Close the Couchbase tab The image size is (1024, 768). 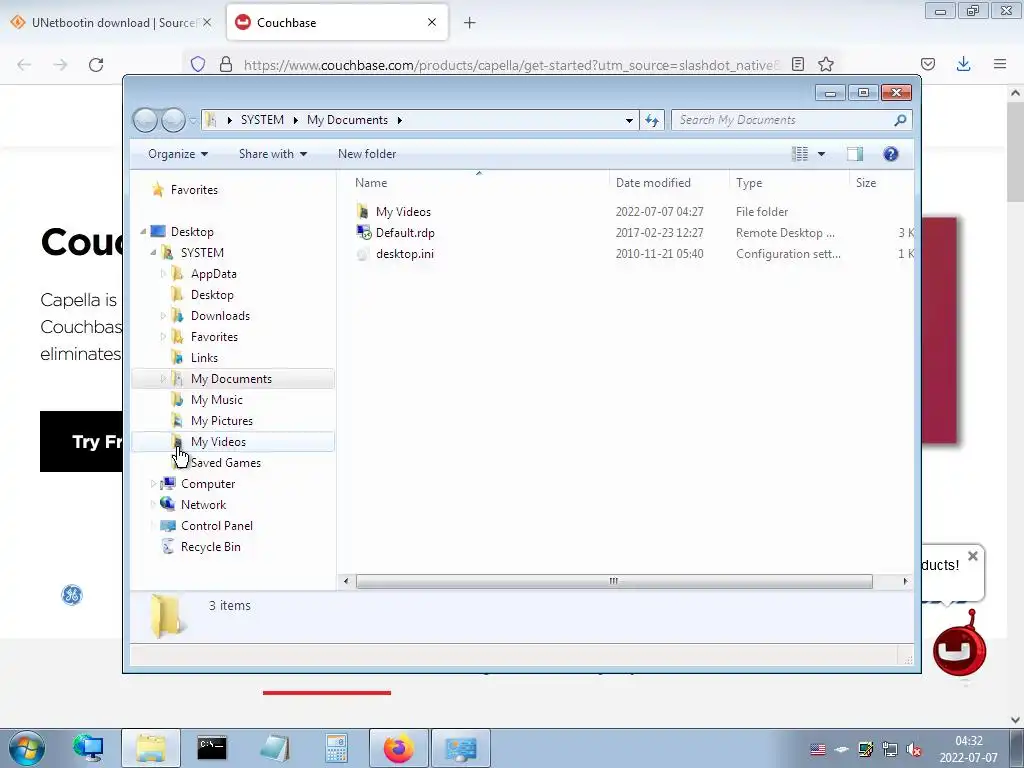[x=432, y=22]
